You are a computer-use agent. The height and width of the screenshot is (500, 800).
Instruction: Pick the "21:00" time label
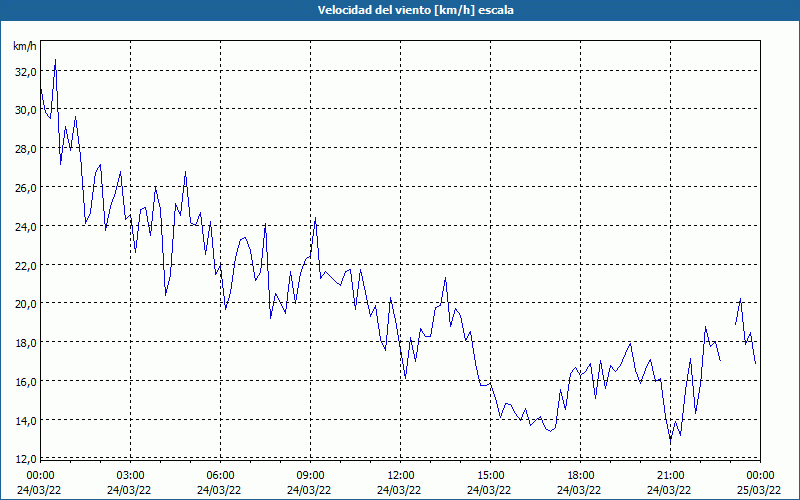(x=670, y=476)
